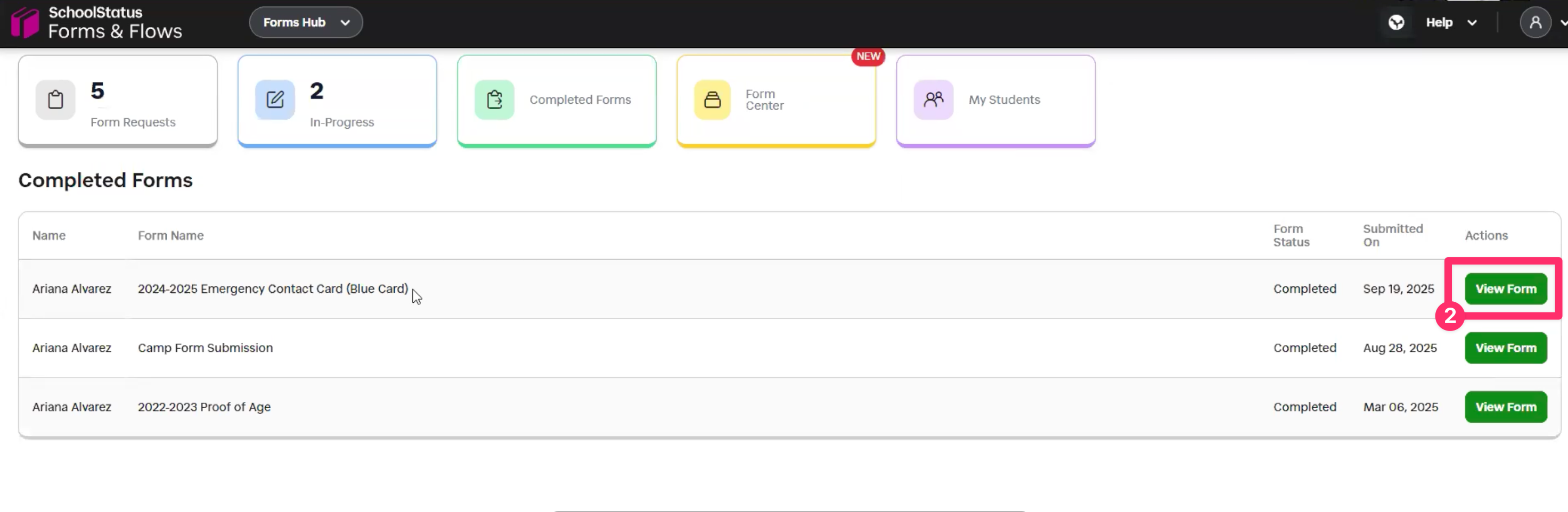Open the Form Center briefcase icon
The width and height of the screenshot is (1568, 512).
pyautogui.click(x=713, y=100)
